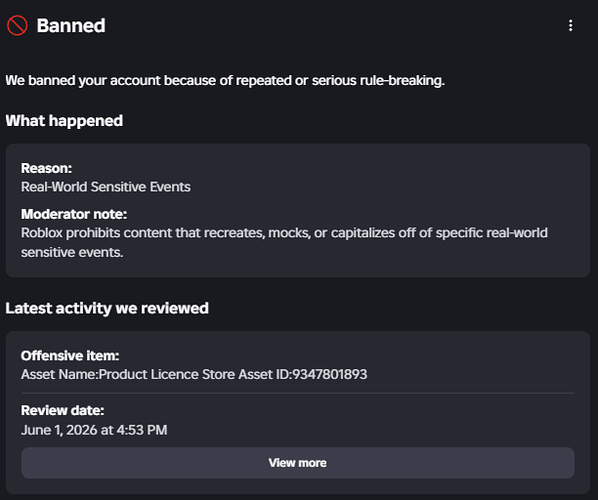
Task: Click the banned account explanation sentence
Action: (x=225, y=81)
